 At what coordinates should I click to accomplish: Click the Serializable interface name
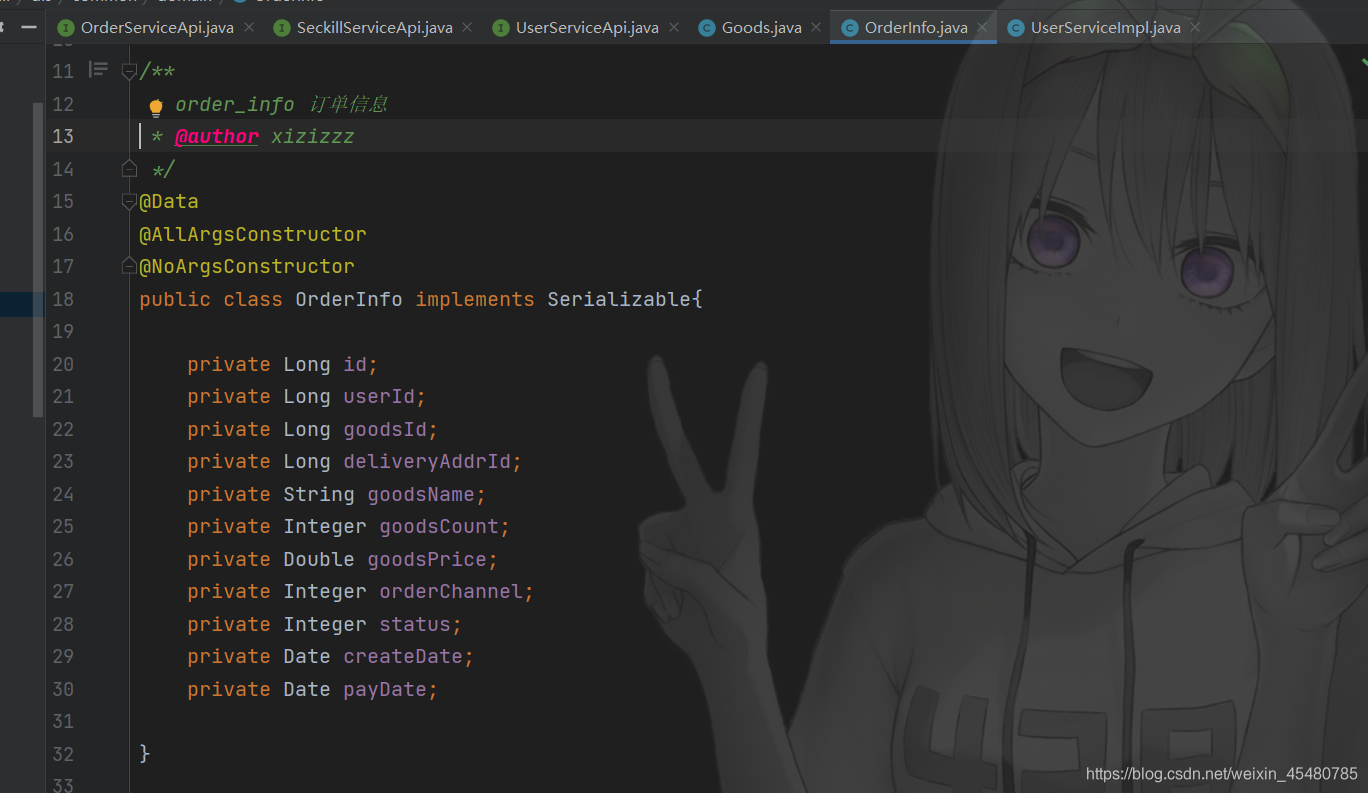619,299
